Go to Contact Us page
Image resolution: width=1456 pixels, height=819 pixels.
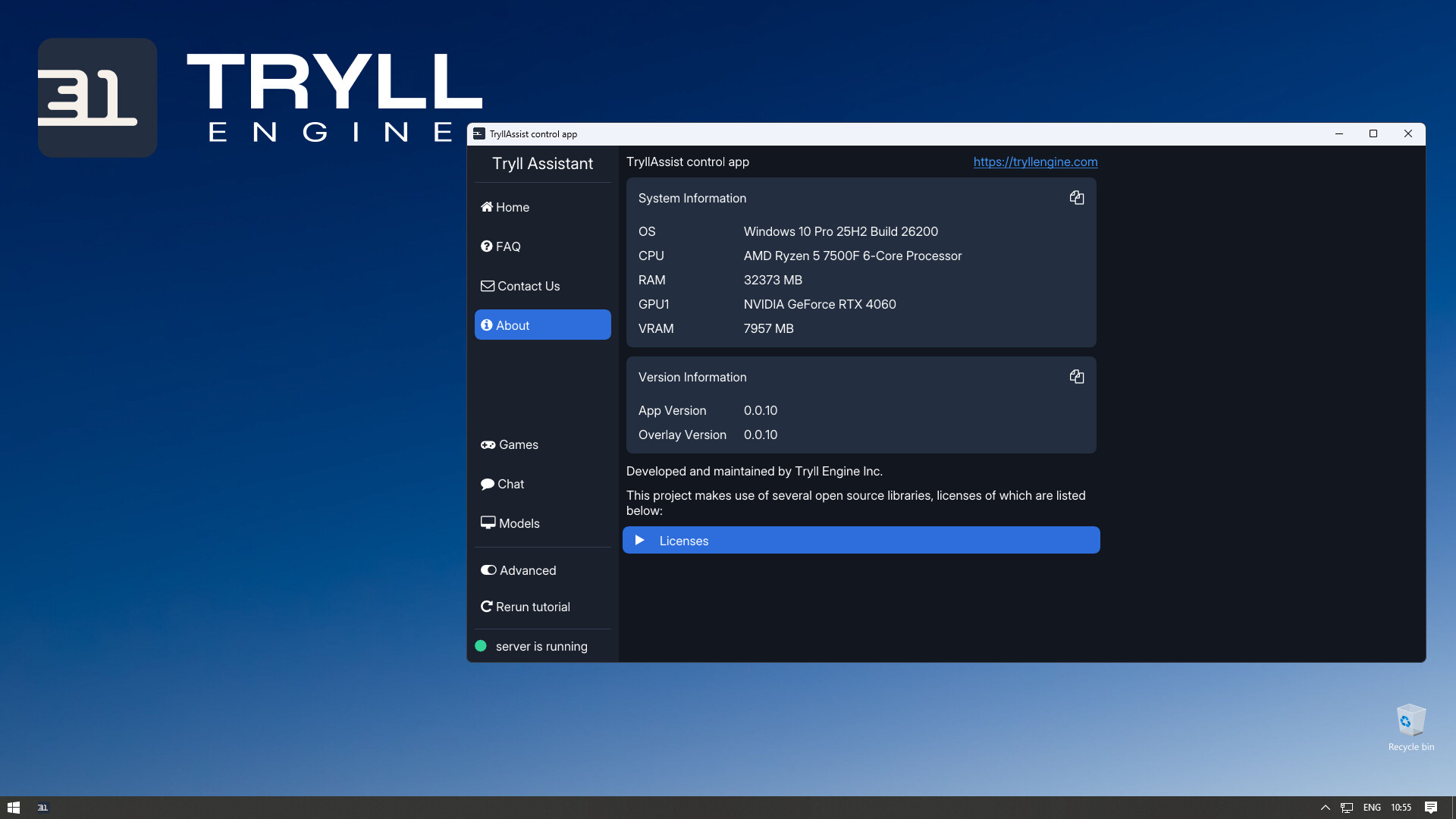tap(542, 286)
